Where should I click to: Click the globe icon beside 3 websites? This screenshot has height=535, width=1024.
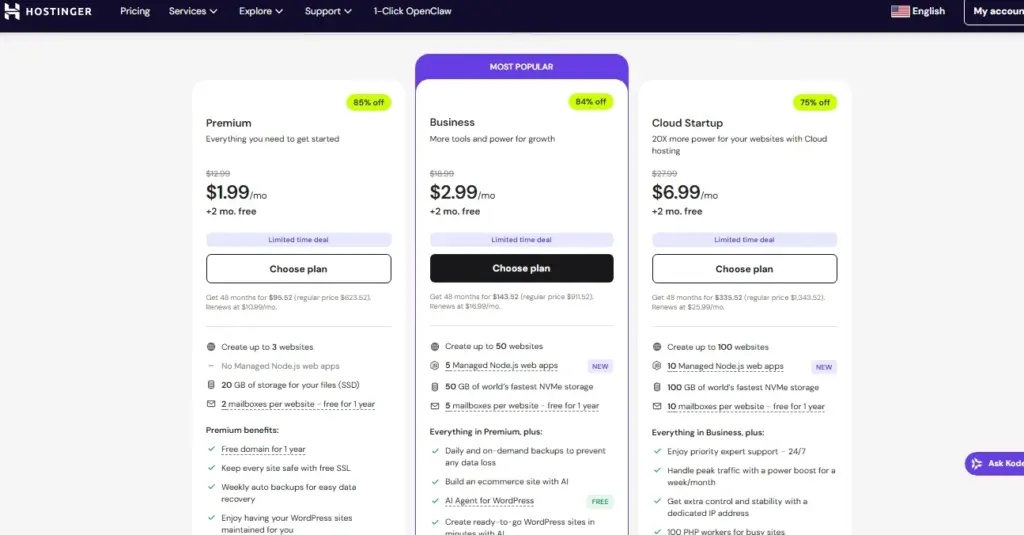tap(211, 347)
